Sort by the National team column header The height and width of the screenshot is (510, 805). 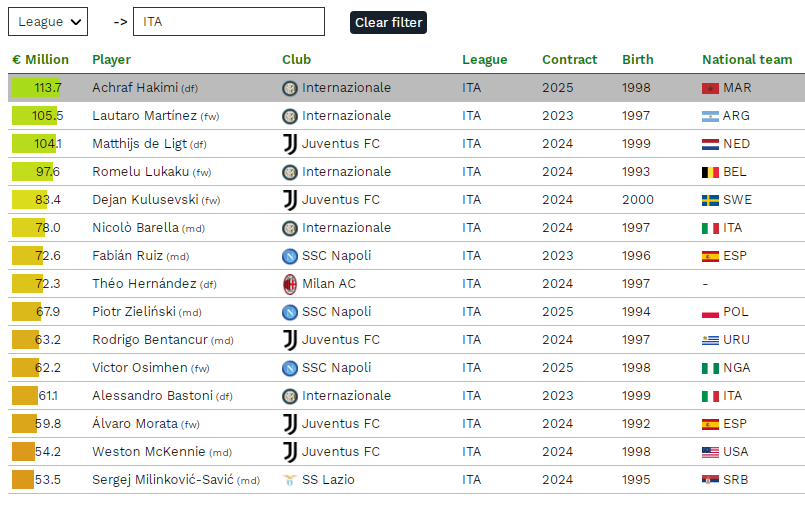pyautogui.click(x=747, y=60)
